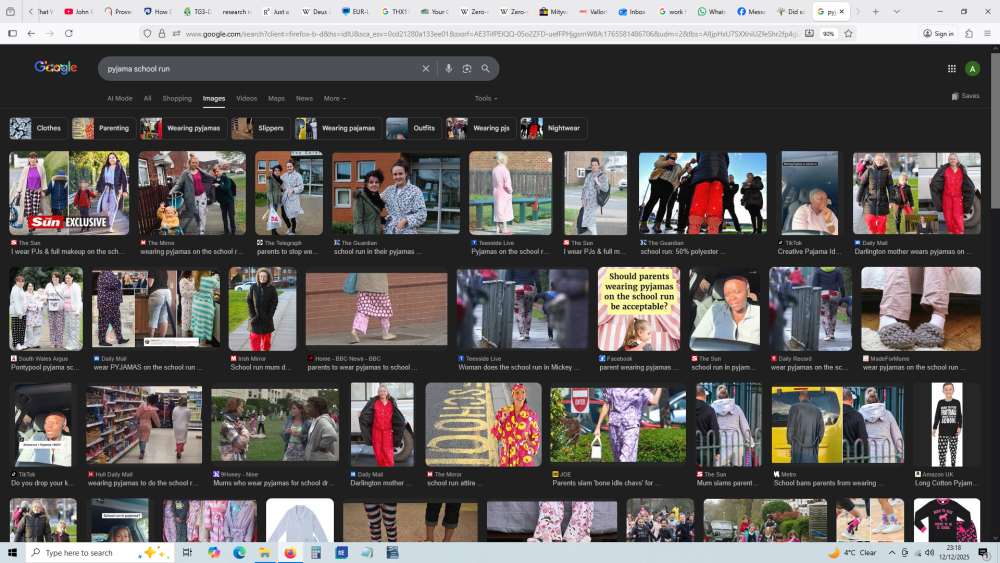The image size is (1000, 563).
Task: Open a new browser tab
Action: click(x=876, y=11)
